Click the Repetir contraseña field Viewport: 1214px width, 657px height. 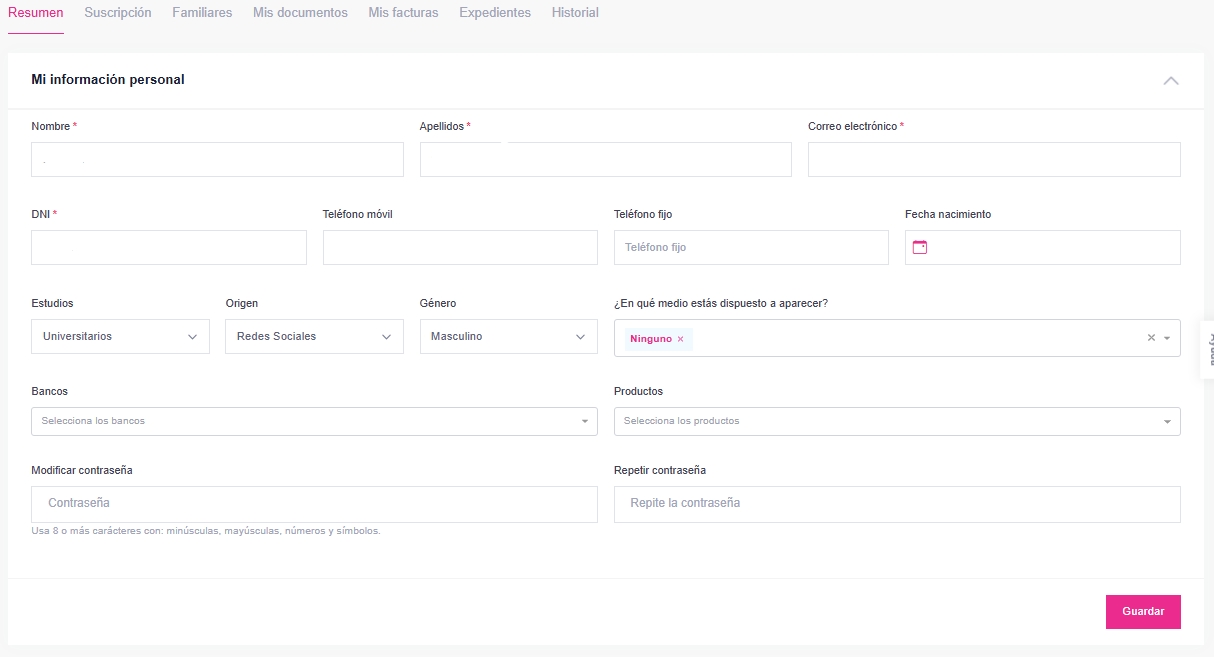(x=896, y=504)
